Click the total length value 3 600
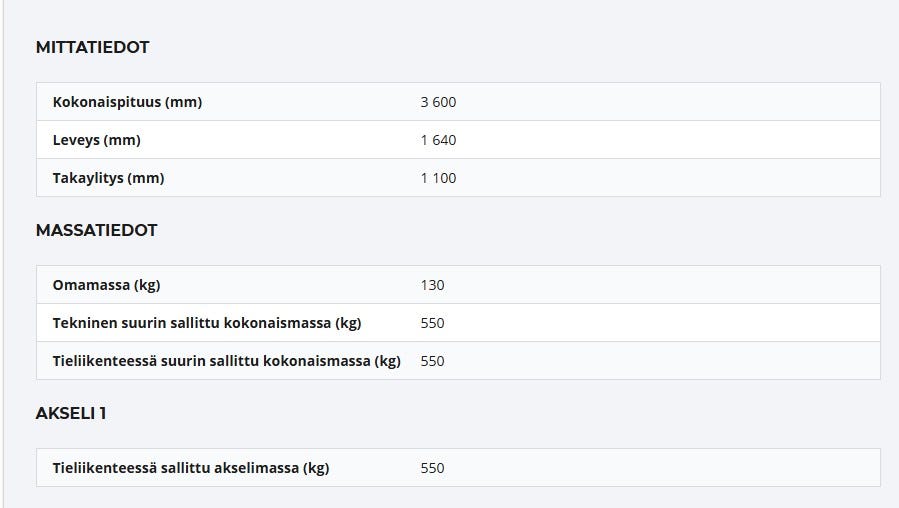The image size is (899, 508). [438, 102]
